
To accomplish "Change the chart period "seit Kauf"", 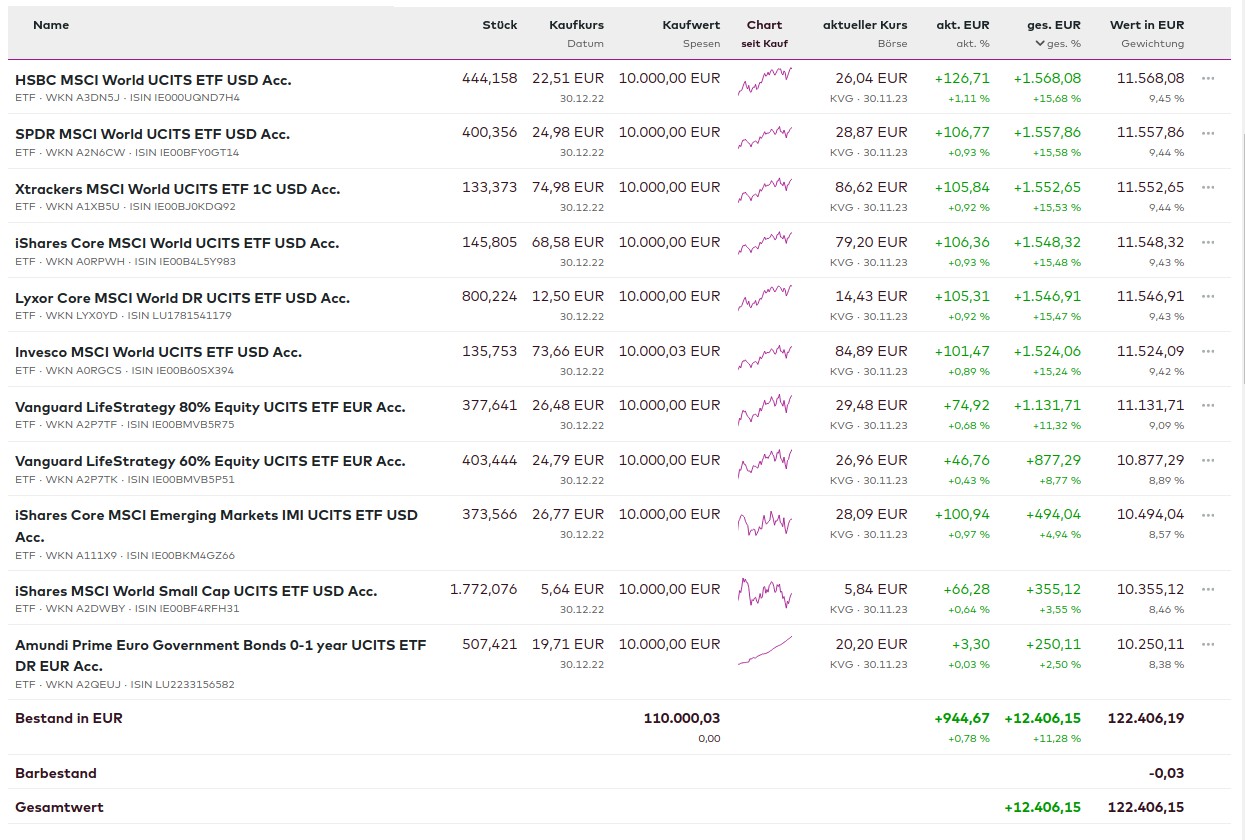I will pyautogui.click(x=764, y=44).
